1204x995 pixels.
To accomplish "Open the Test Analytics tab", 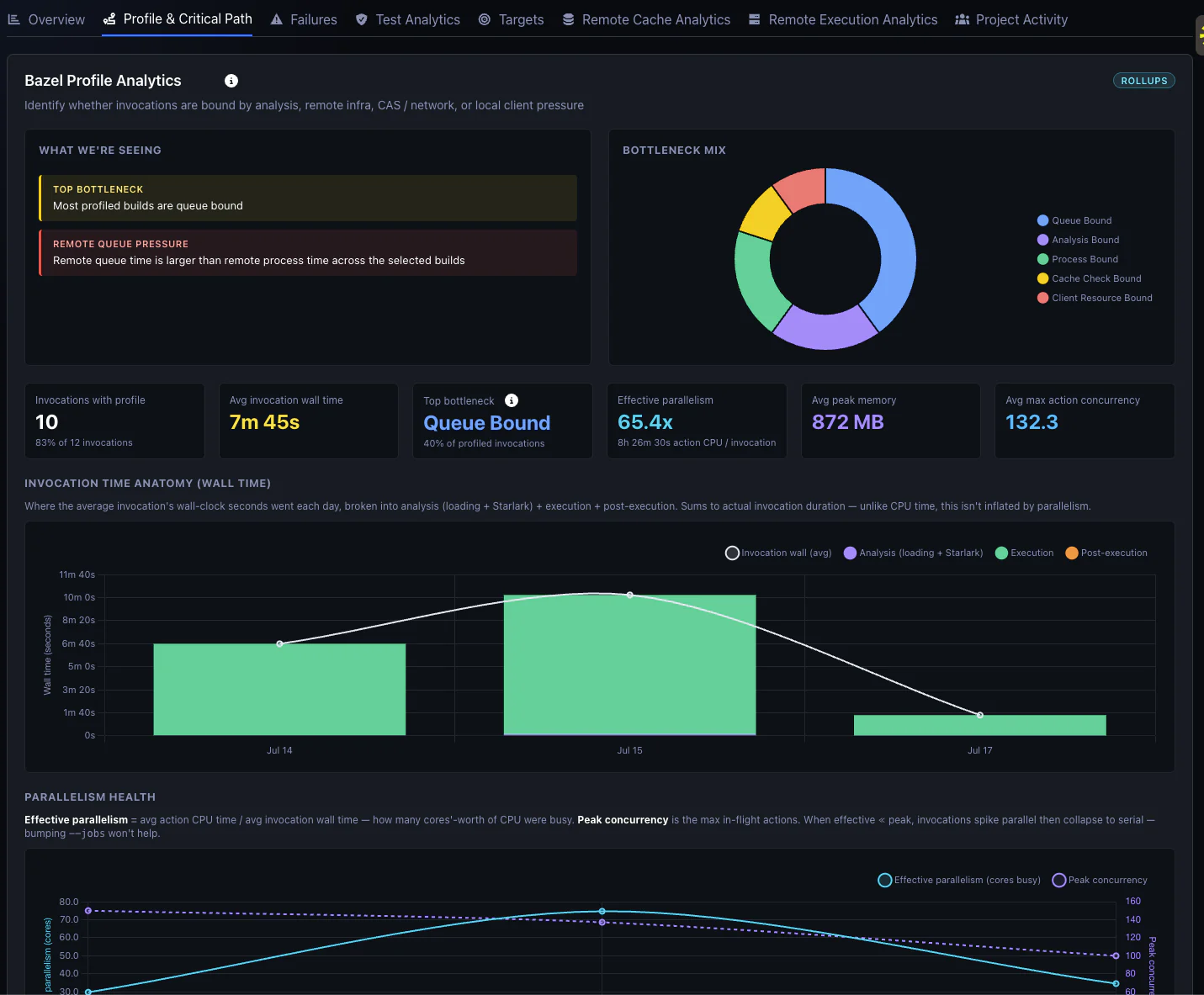I will [x=407, y=19].
